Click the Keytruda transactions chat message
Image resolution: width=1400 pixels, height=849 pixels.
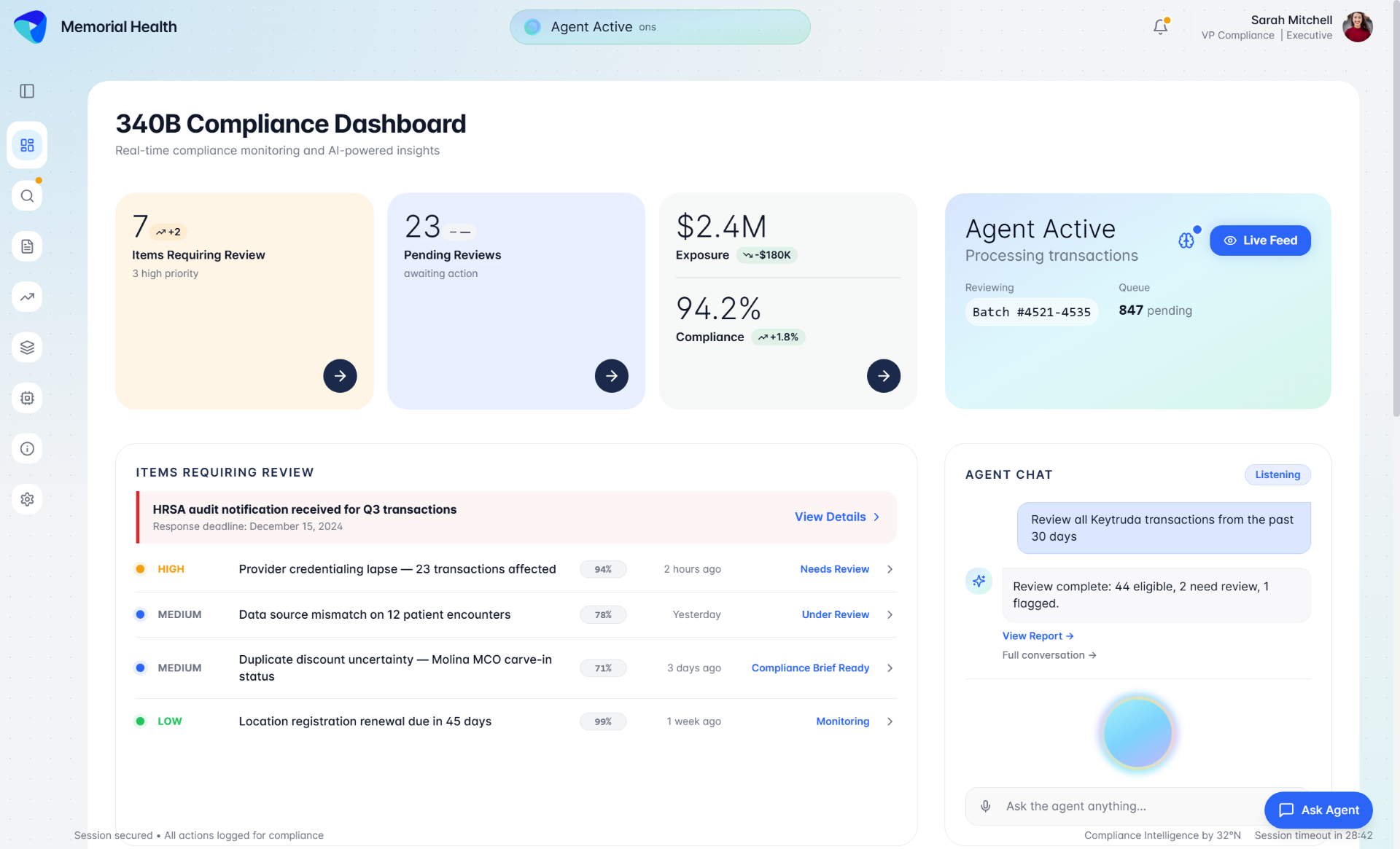1164,528
